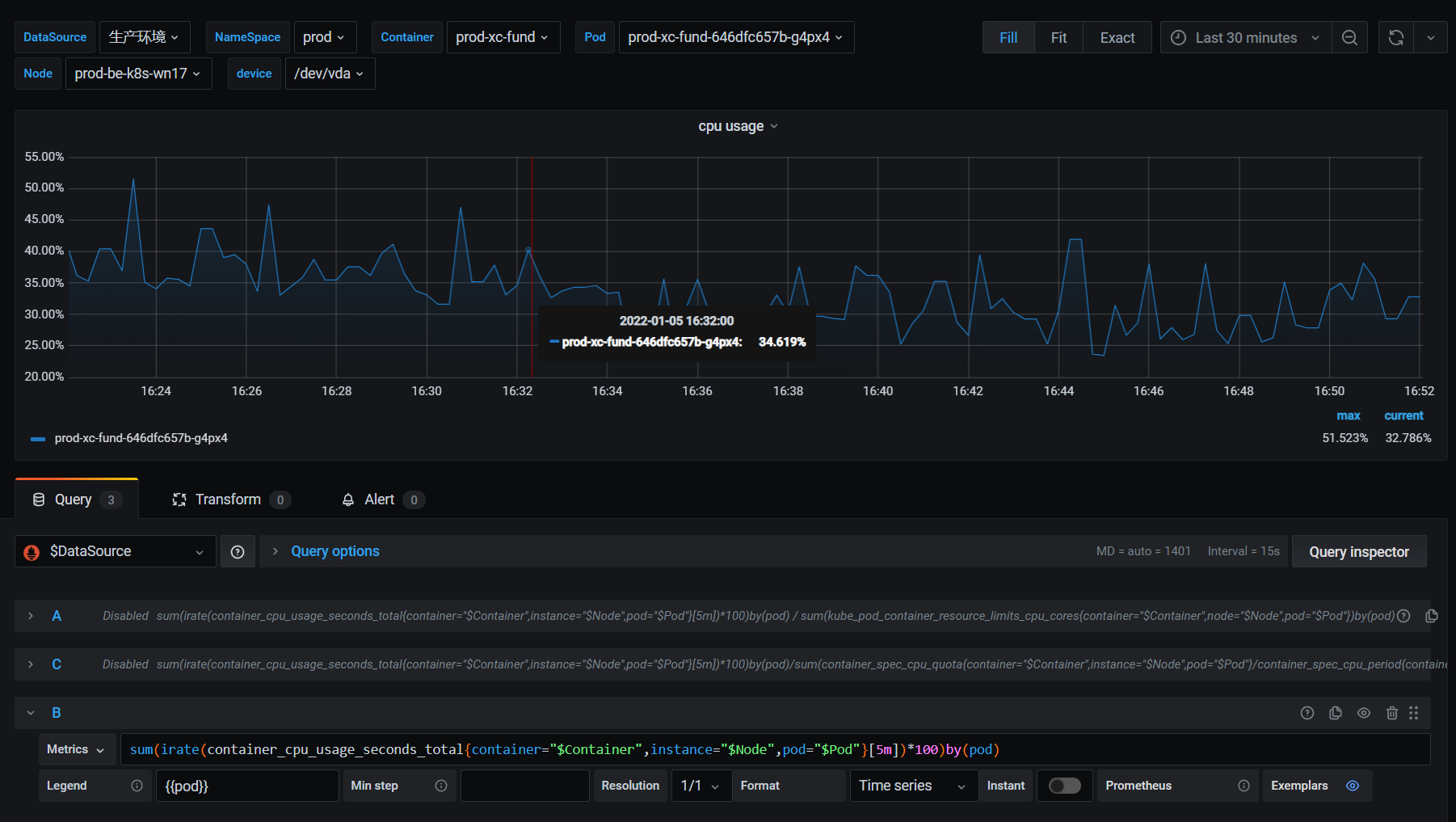
Task: Delete query B using the trash icon
Action: [1391, 713]
